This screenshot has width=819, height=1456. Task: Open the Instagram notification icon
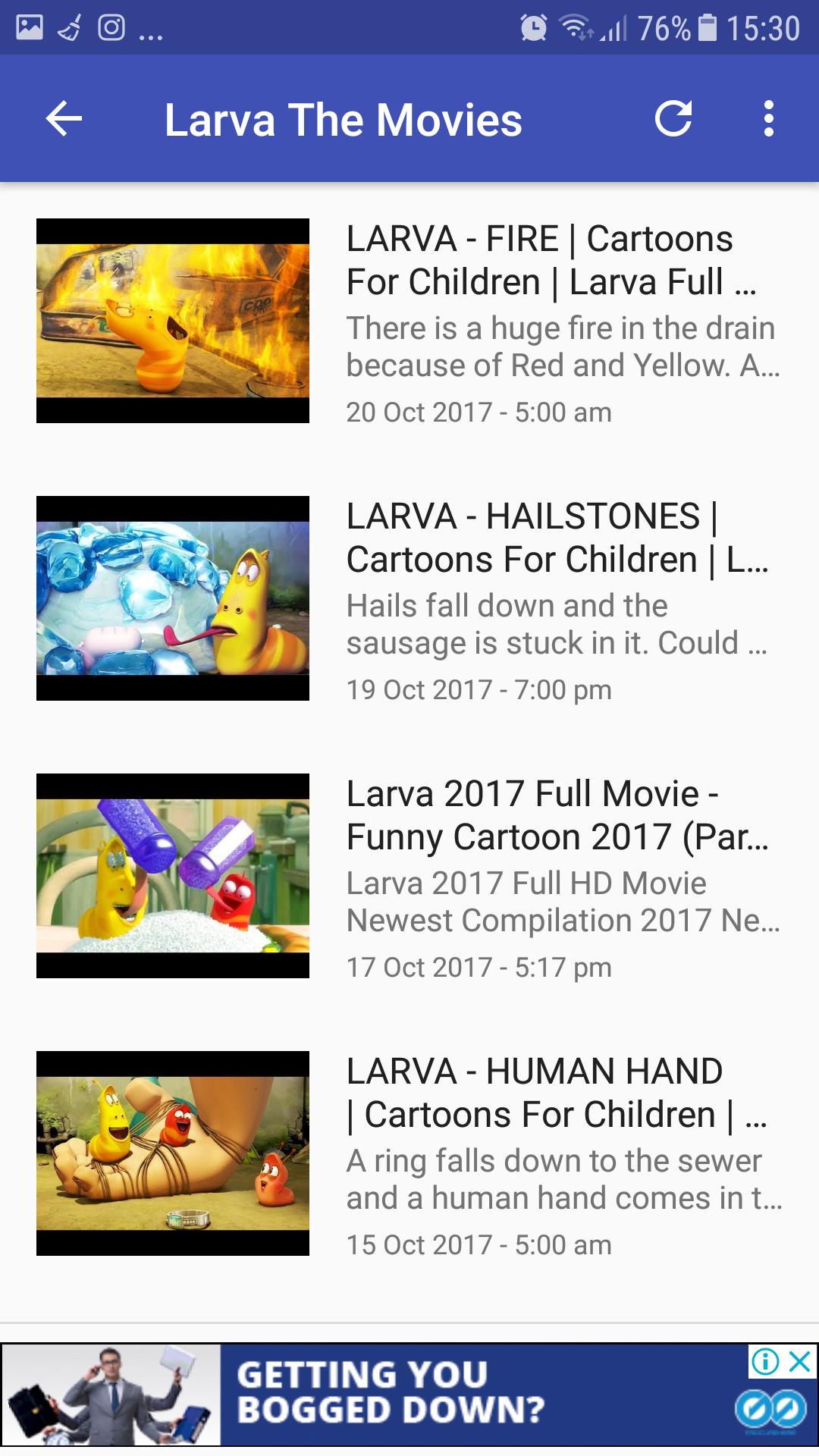[111, 28]
